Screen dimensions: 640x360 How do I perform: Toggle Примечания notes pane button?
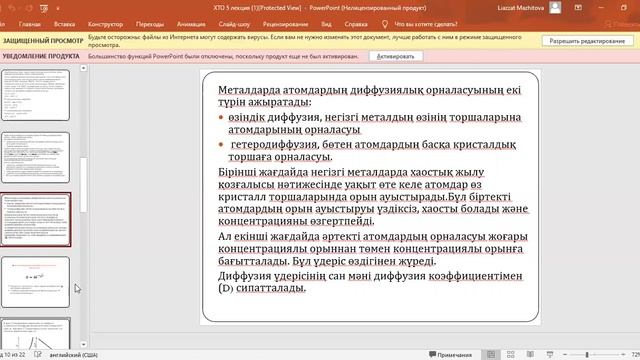[x=451, y=355]
